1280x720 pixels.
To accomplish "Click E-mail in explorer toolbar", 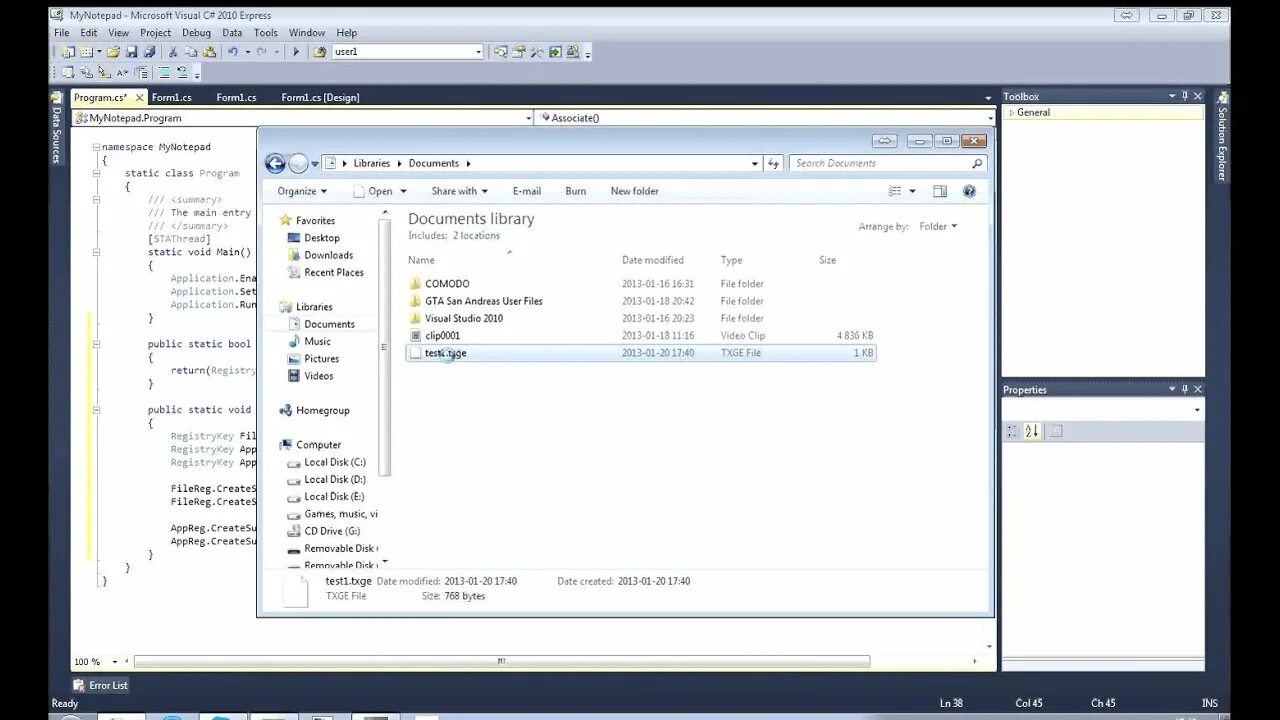I will [x=527, y=191].
